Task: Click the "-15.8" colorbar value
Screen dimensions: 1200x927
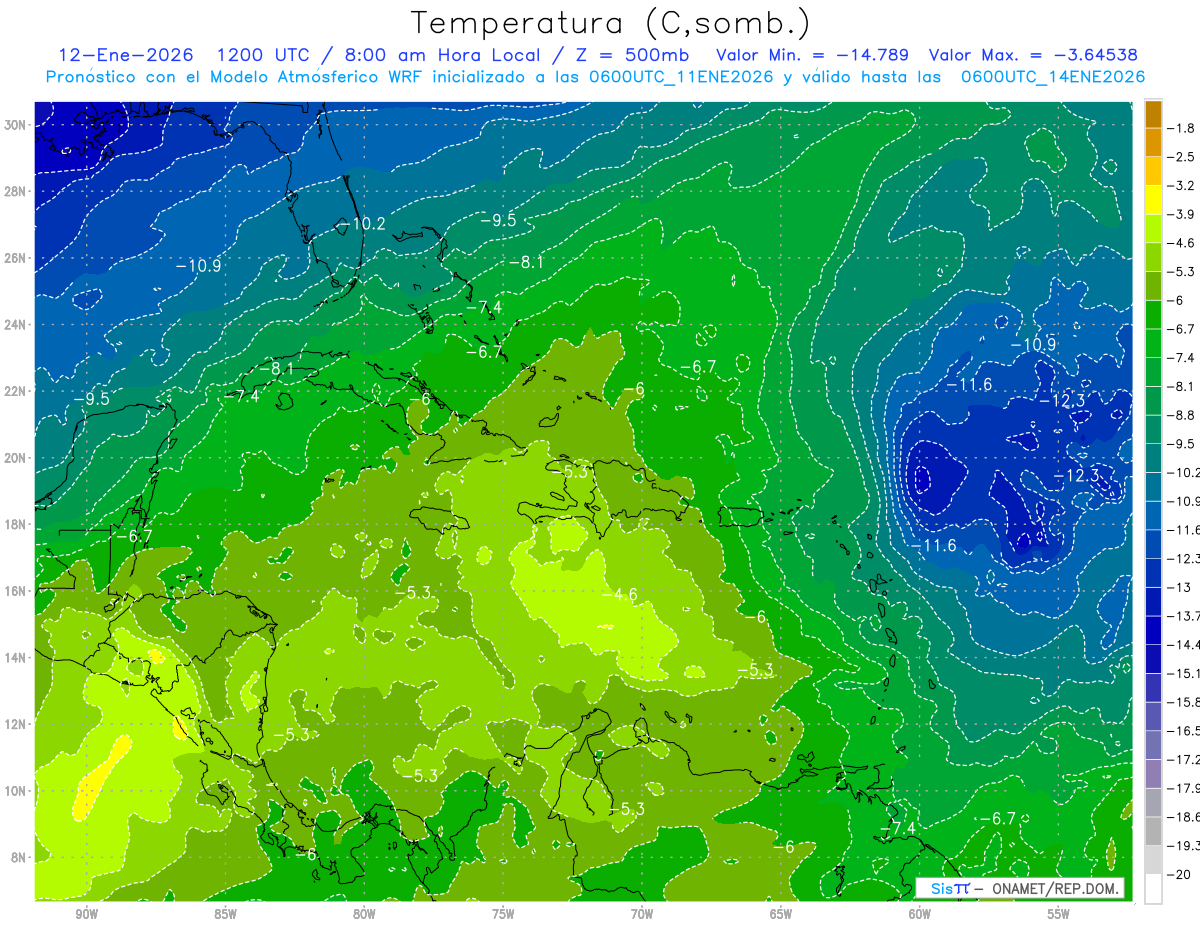Action: (1183, 702)
